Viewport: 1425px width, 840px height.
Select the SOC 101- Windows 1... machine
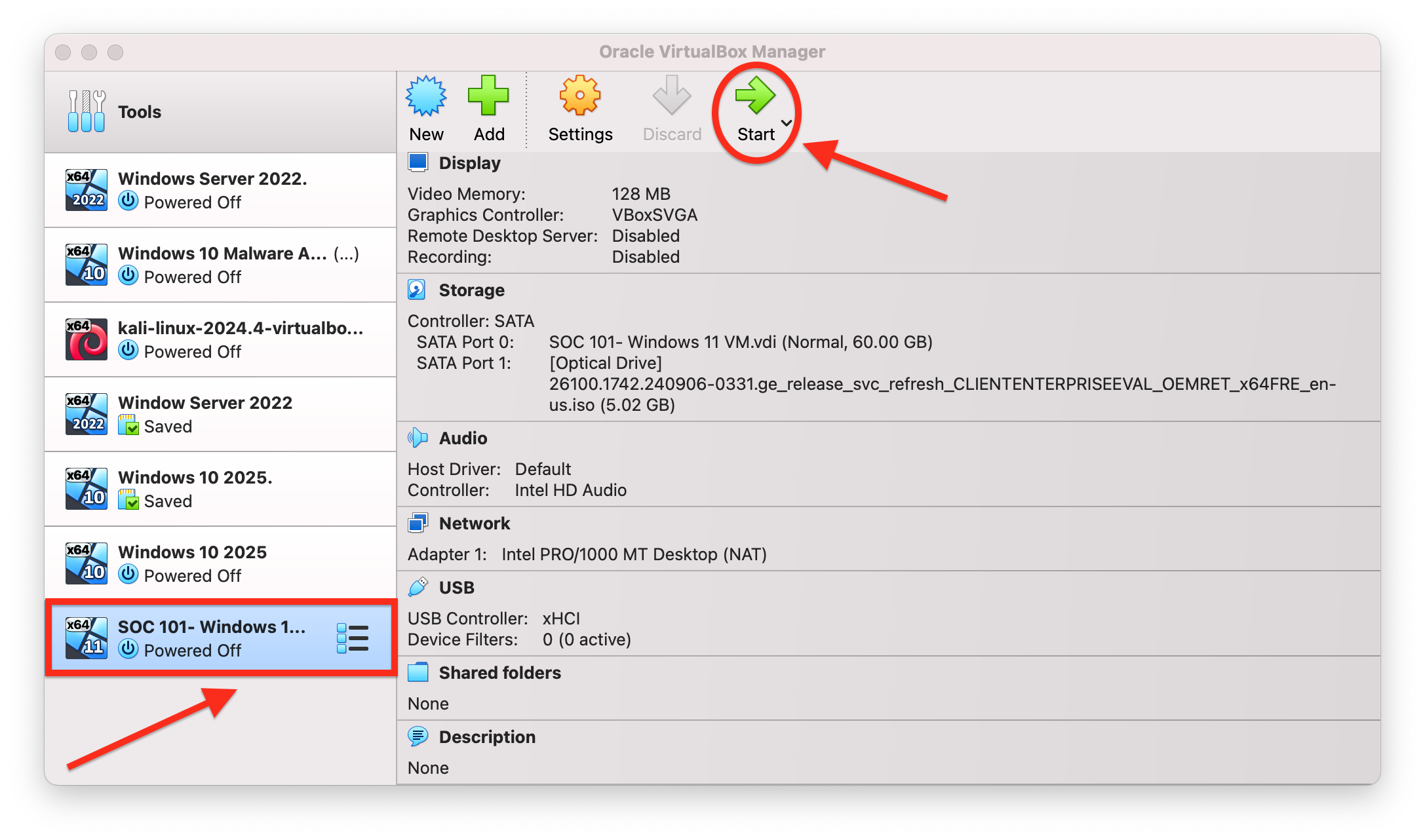pyautogui.click(x=220, y=638)
